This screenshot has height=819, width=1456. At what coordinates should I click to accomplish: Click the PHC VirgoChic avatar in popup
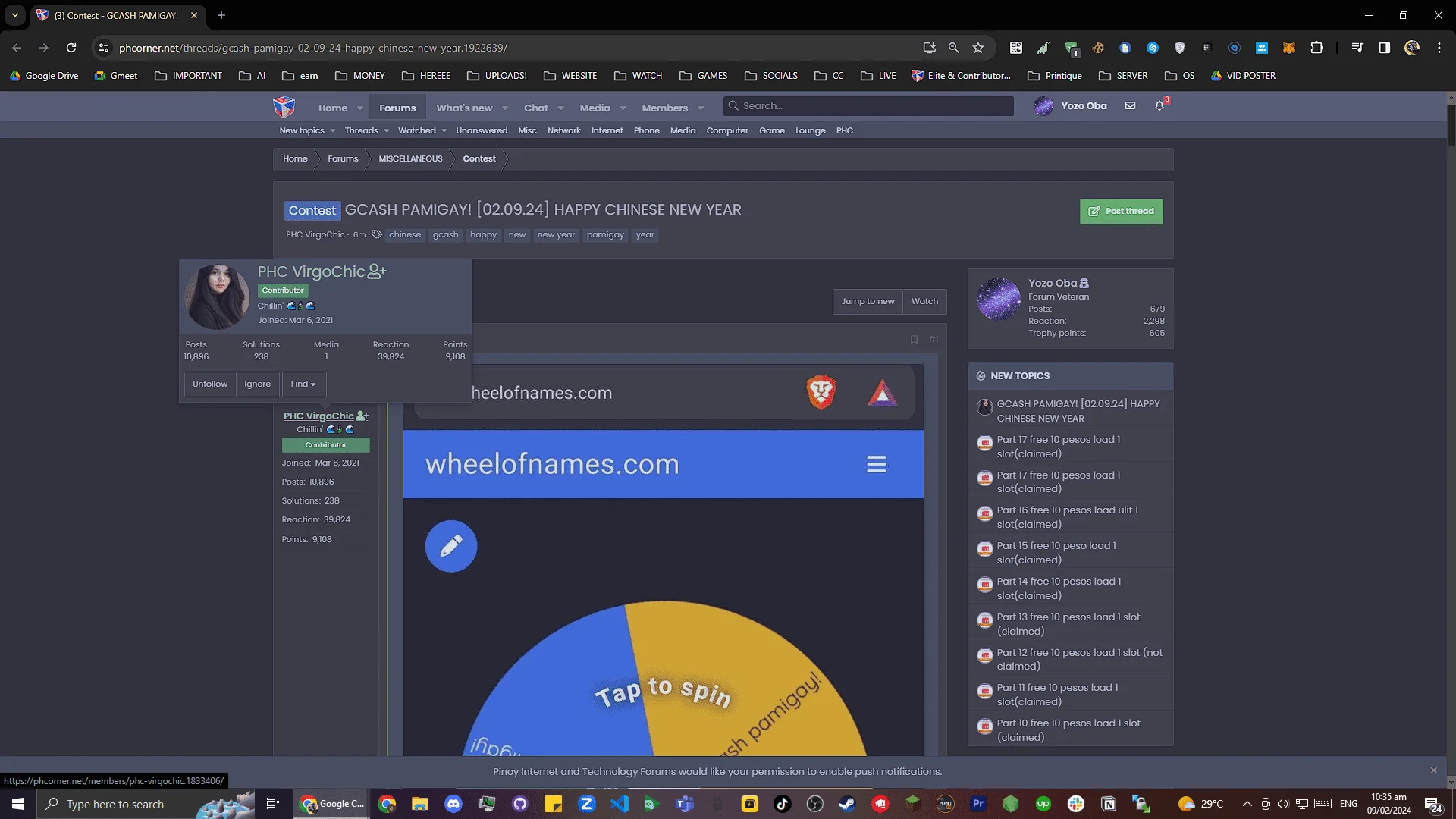[x=217, y=297]
